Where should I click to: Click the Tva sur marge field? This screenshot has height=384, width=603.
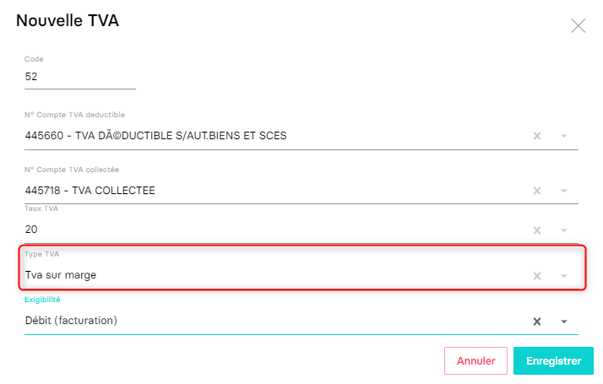pos(277,275)
